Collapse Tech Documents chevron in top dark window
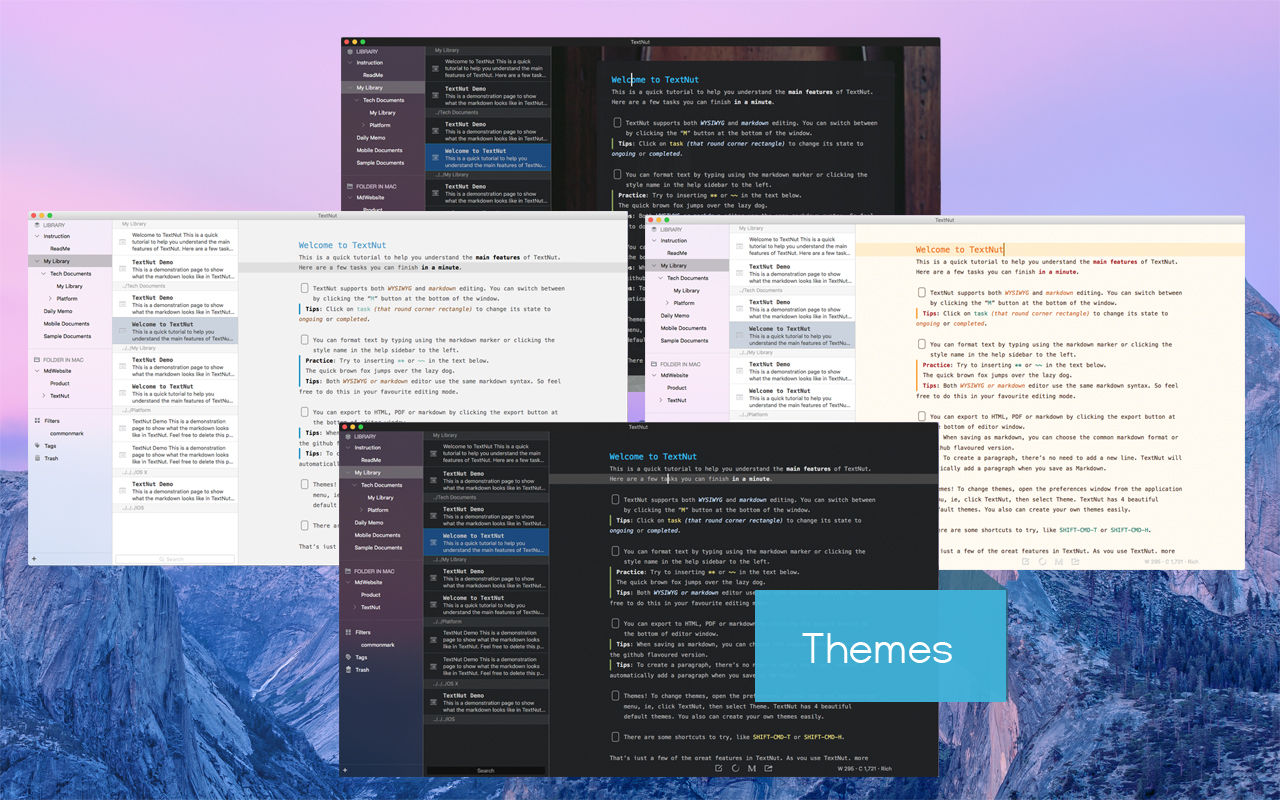The height and width of the screenshot is (800, 1280). [358, 100]
